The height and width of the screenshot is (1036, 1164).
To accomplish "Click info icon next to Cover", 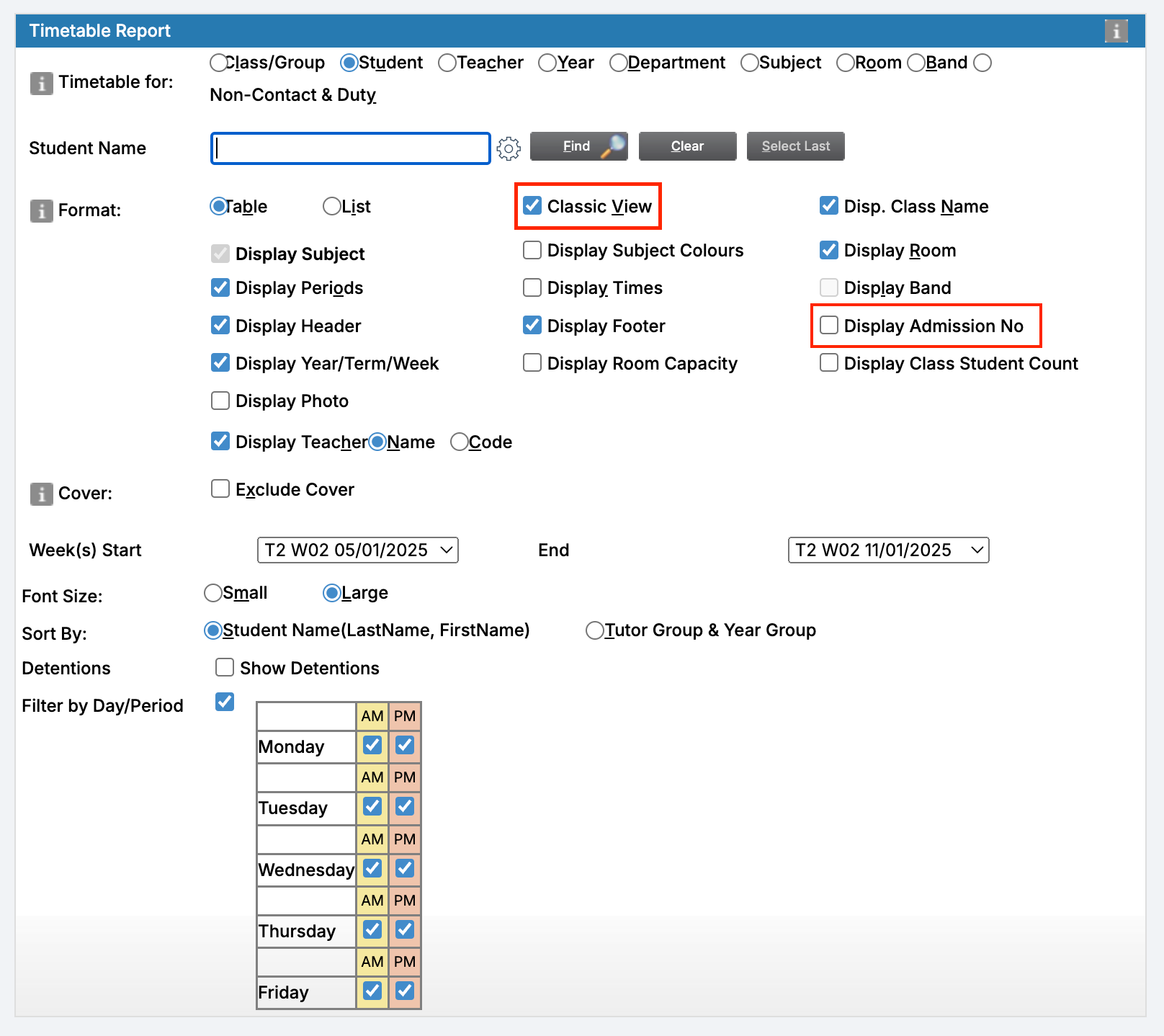I will coord(41,494).
